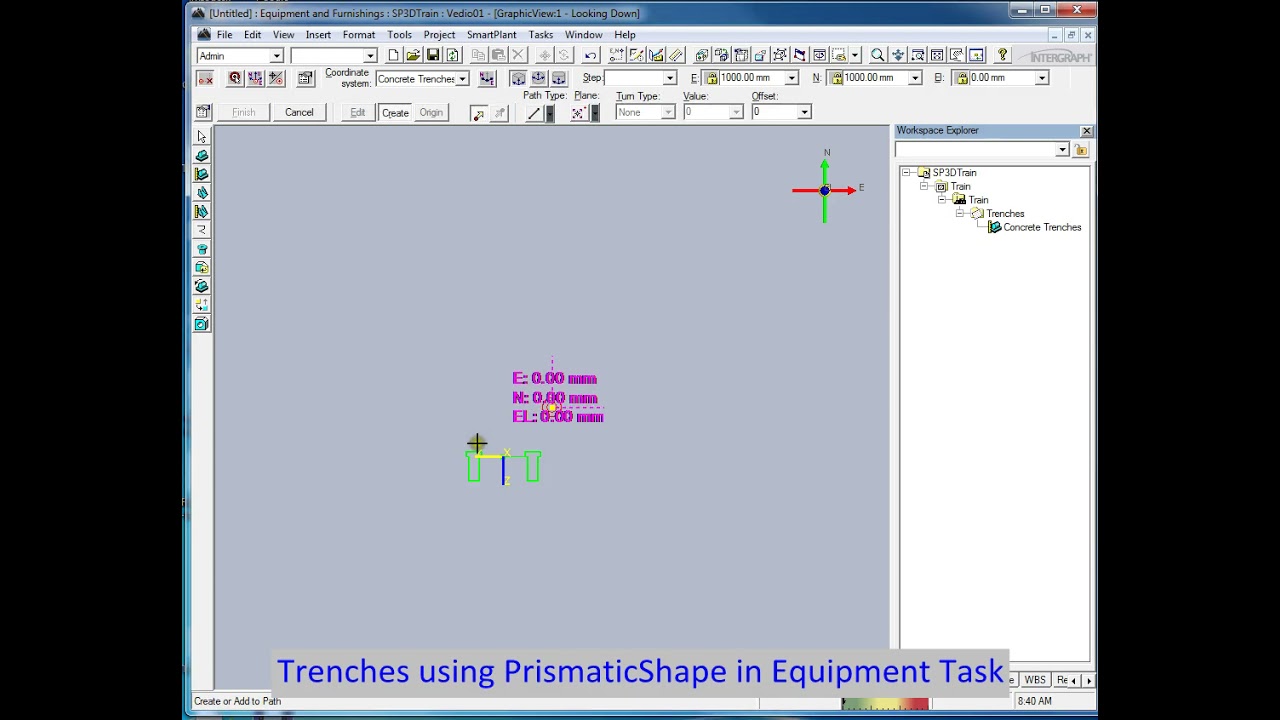Viewport: 1280px width, 720px height.
Task: Click the Workspace Explorer padlock icon
Action: 1081,150
